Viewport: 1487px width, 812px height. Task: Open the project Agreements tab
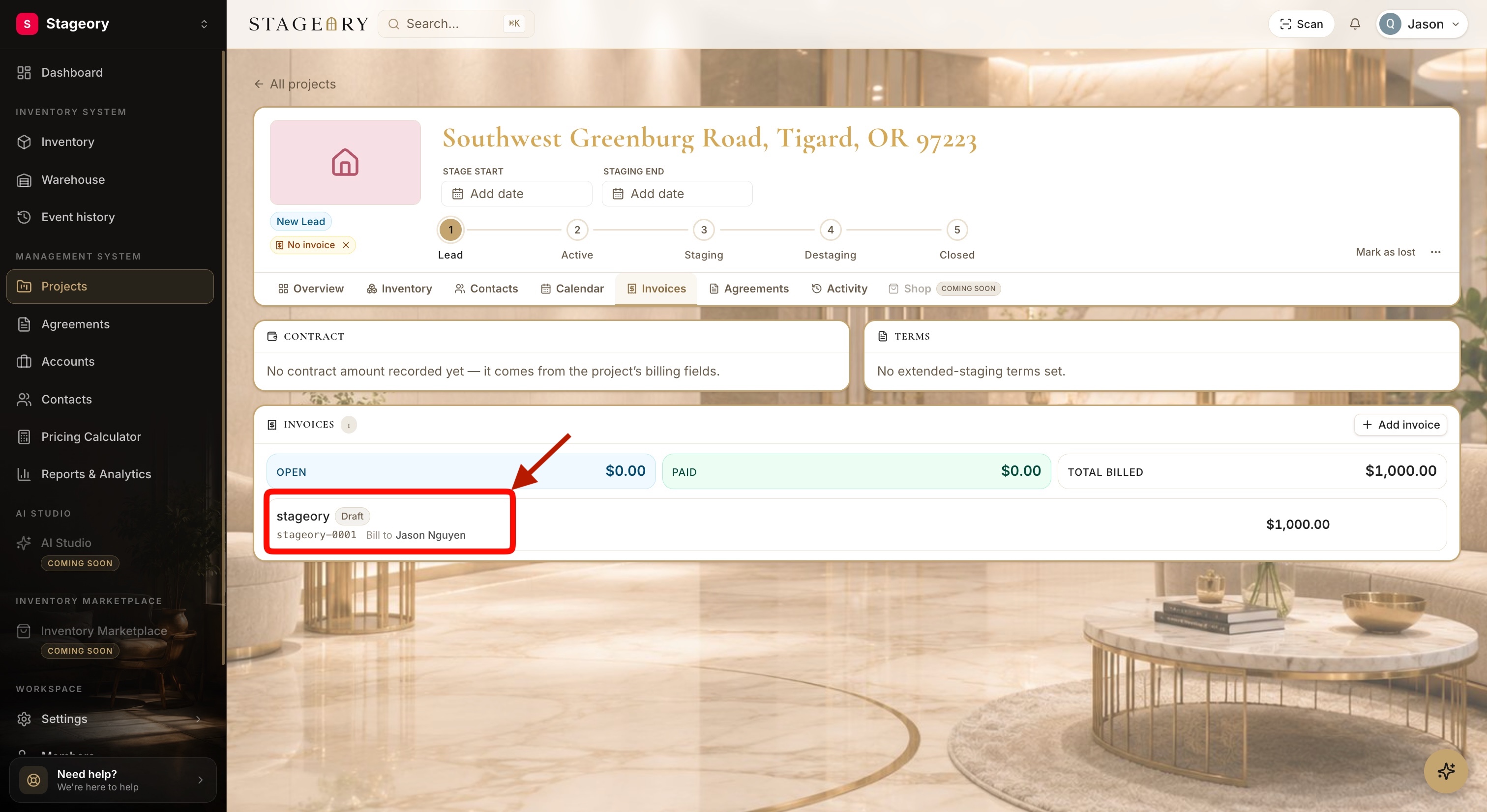click(x=749, y=289)
